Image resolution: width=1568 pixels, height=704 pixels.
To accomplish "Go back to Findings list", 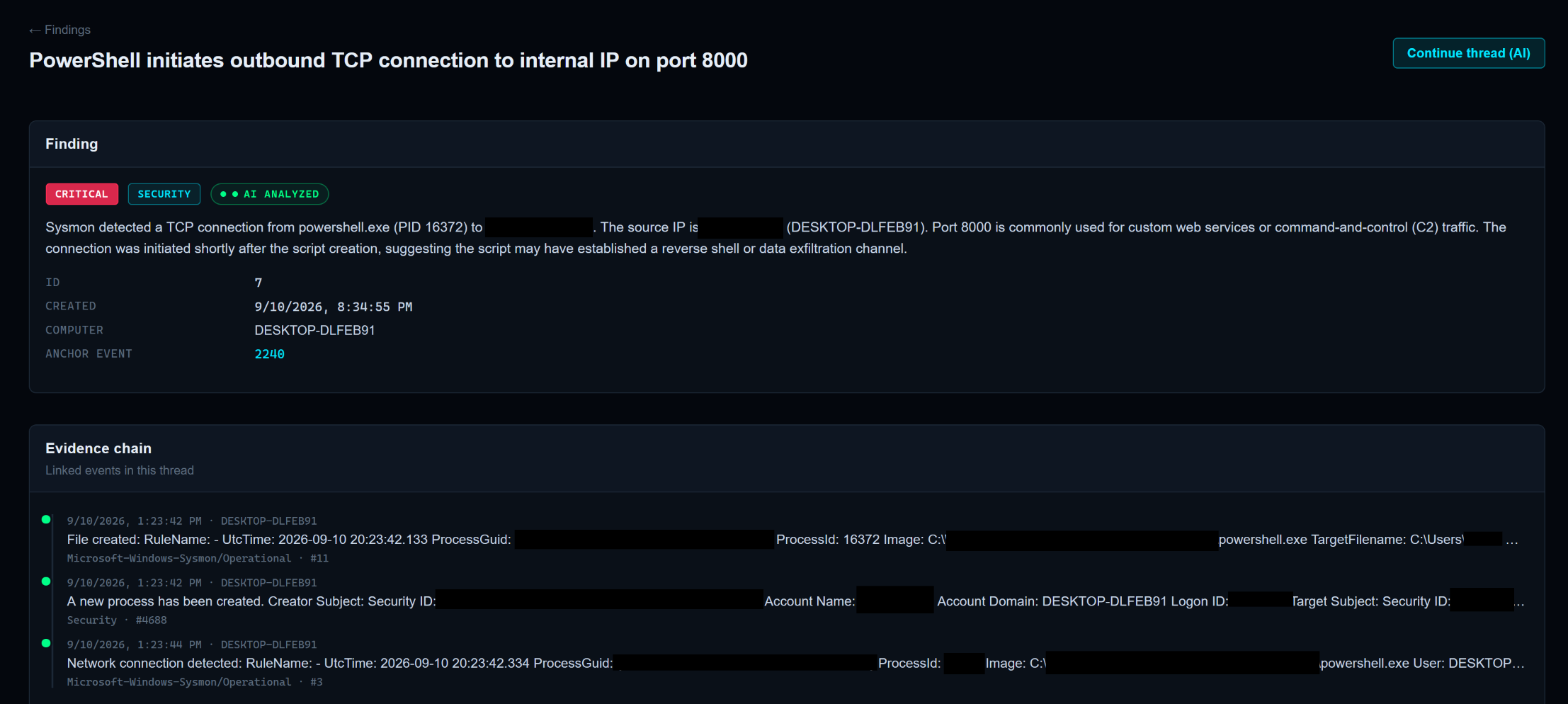I will point(60,30).
